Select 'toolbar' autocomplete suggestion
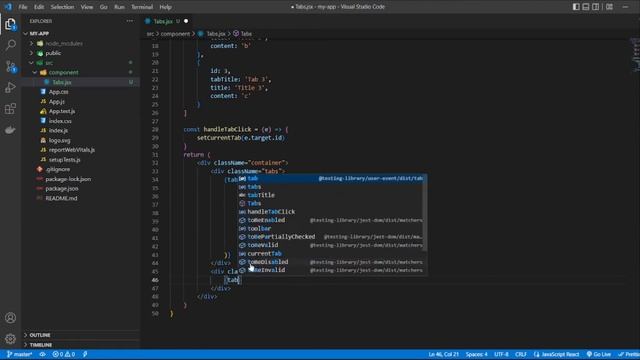Screen dimensions: 640x360 pyautogui.click(x=332, y=229)
